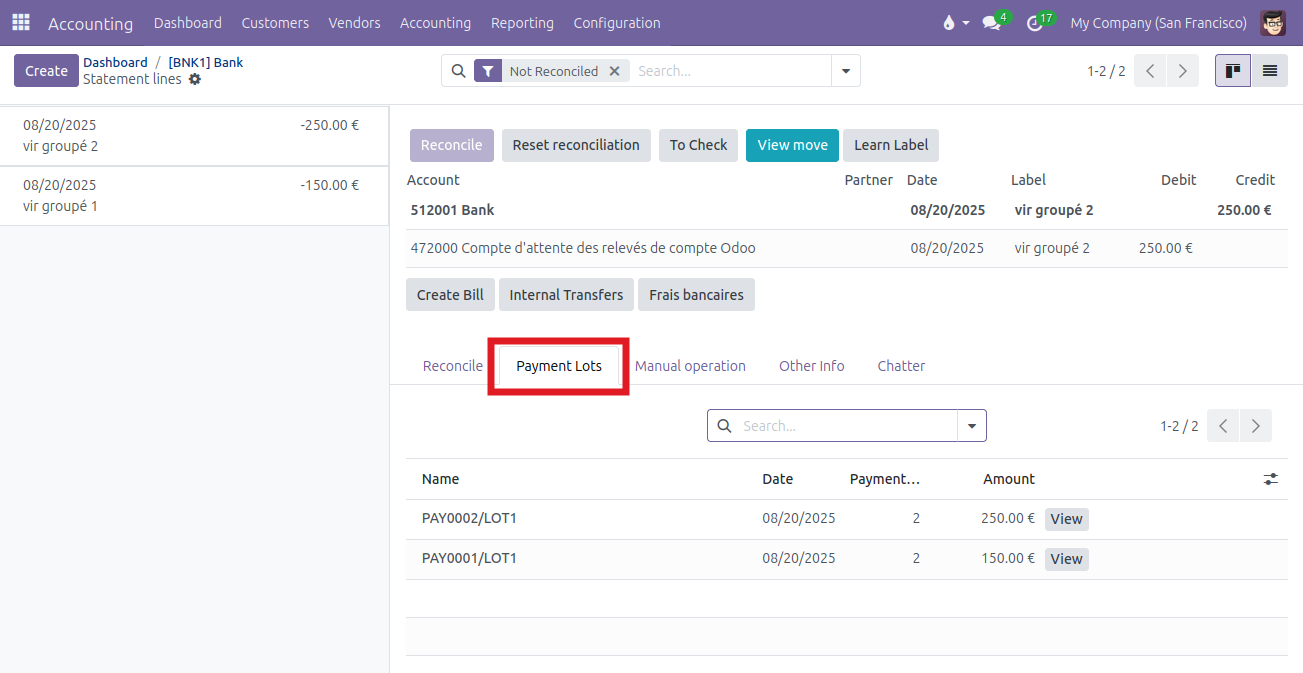This screenshot has height=673, width=1303.
Task: Open the Dashboard menu
Action: [188, 23]
